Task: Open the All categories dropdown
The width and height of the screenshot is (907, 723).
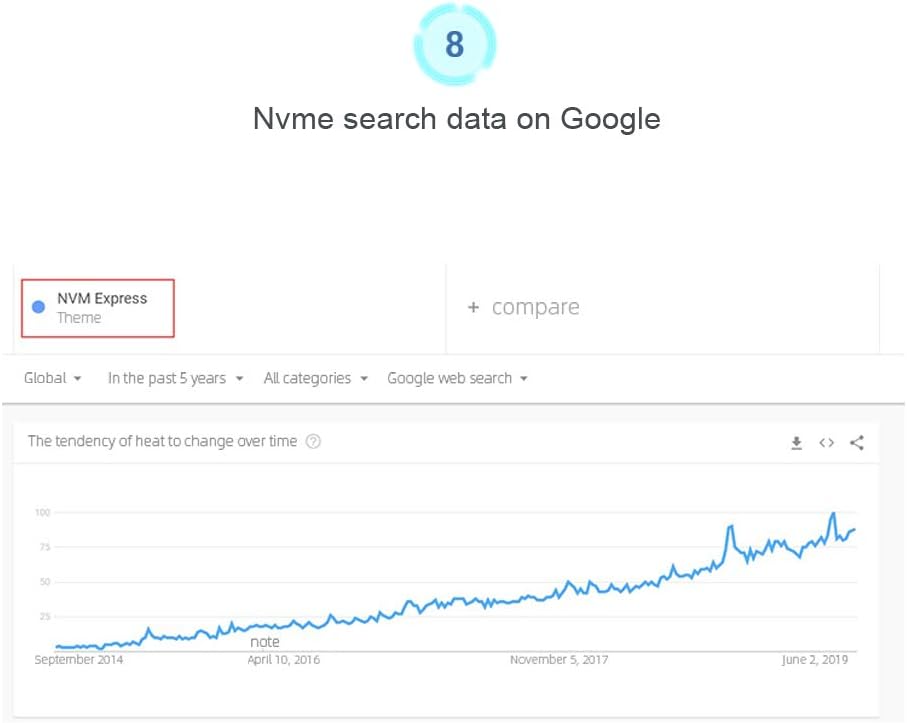Action: 316,378
